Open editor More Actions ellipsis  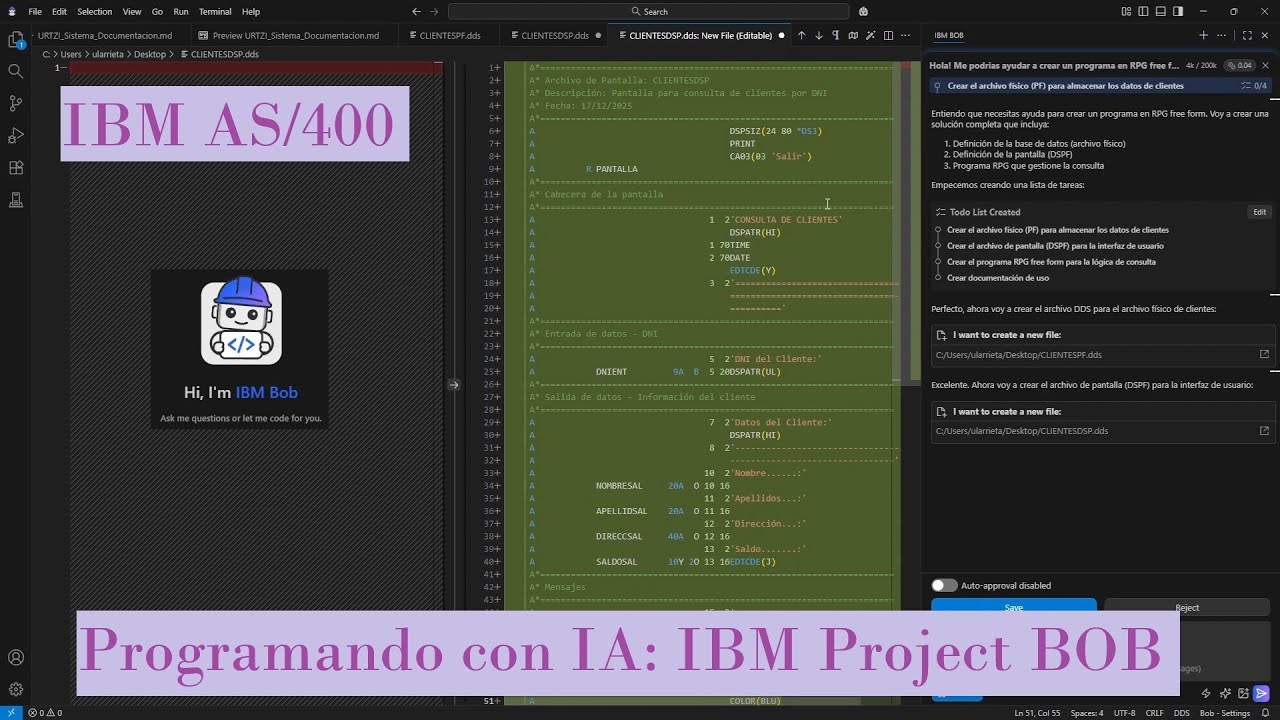point(905,35)
